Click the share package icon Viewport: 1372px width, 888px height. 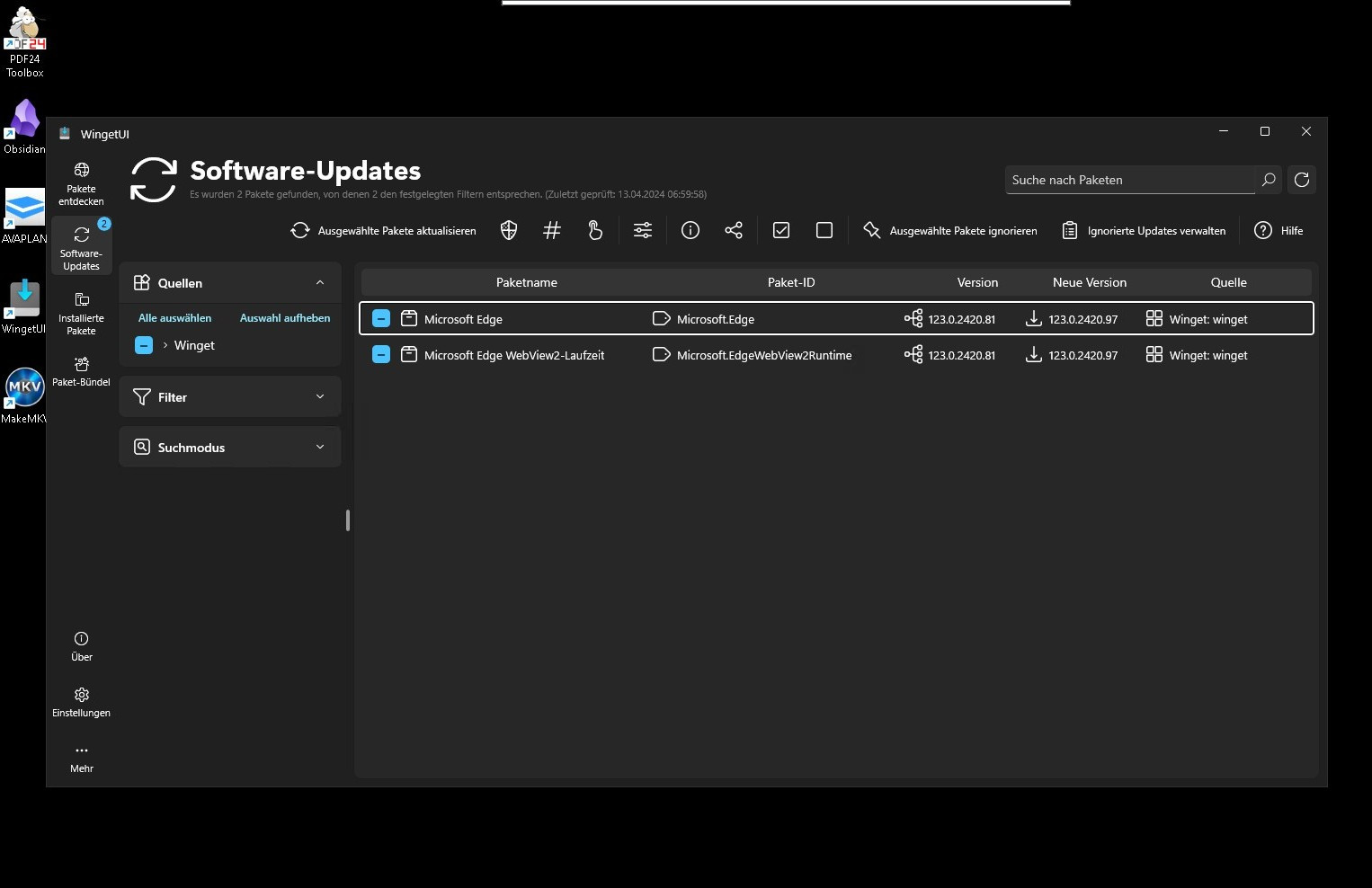[x=734, y=231]
